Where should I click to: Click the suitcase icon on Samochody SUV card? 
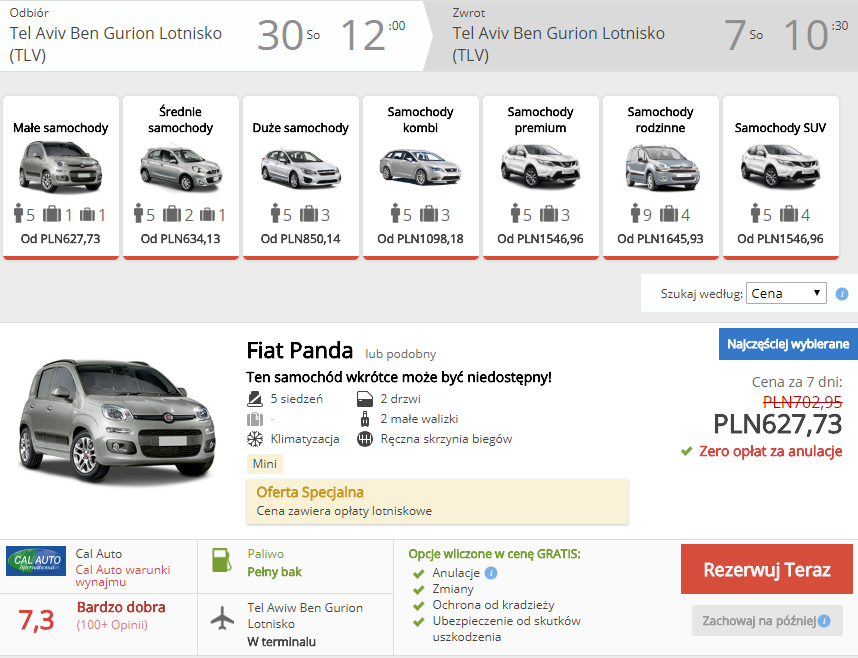coord(789,213)
